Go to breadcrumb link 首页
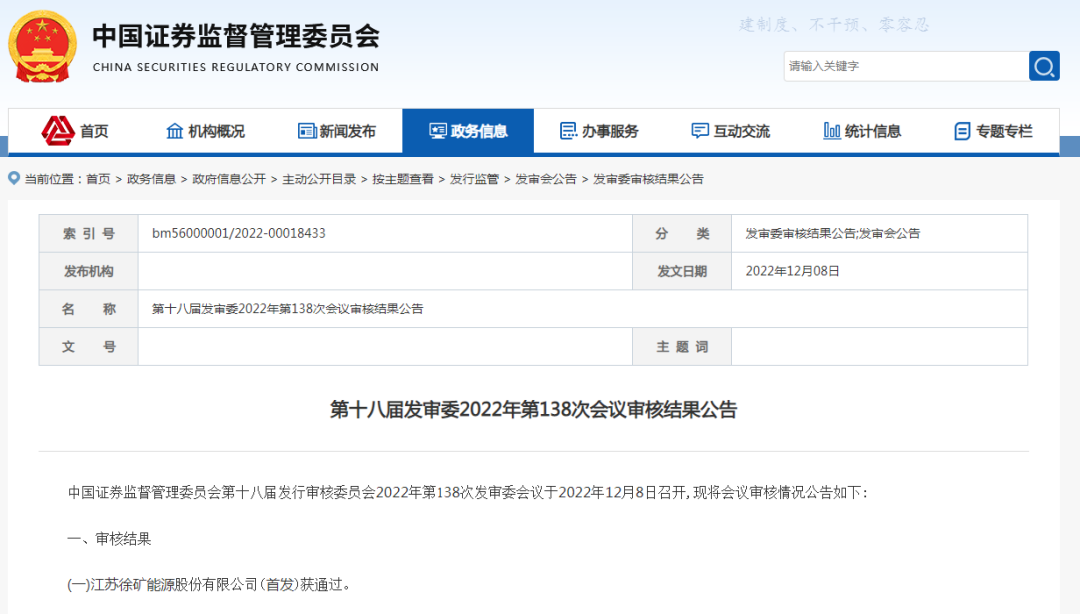This screenshot has width=1080, height=614. coord(98,179)
